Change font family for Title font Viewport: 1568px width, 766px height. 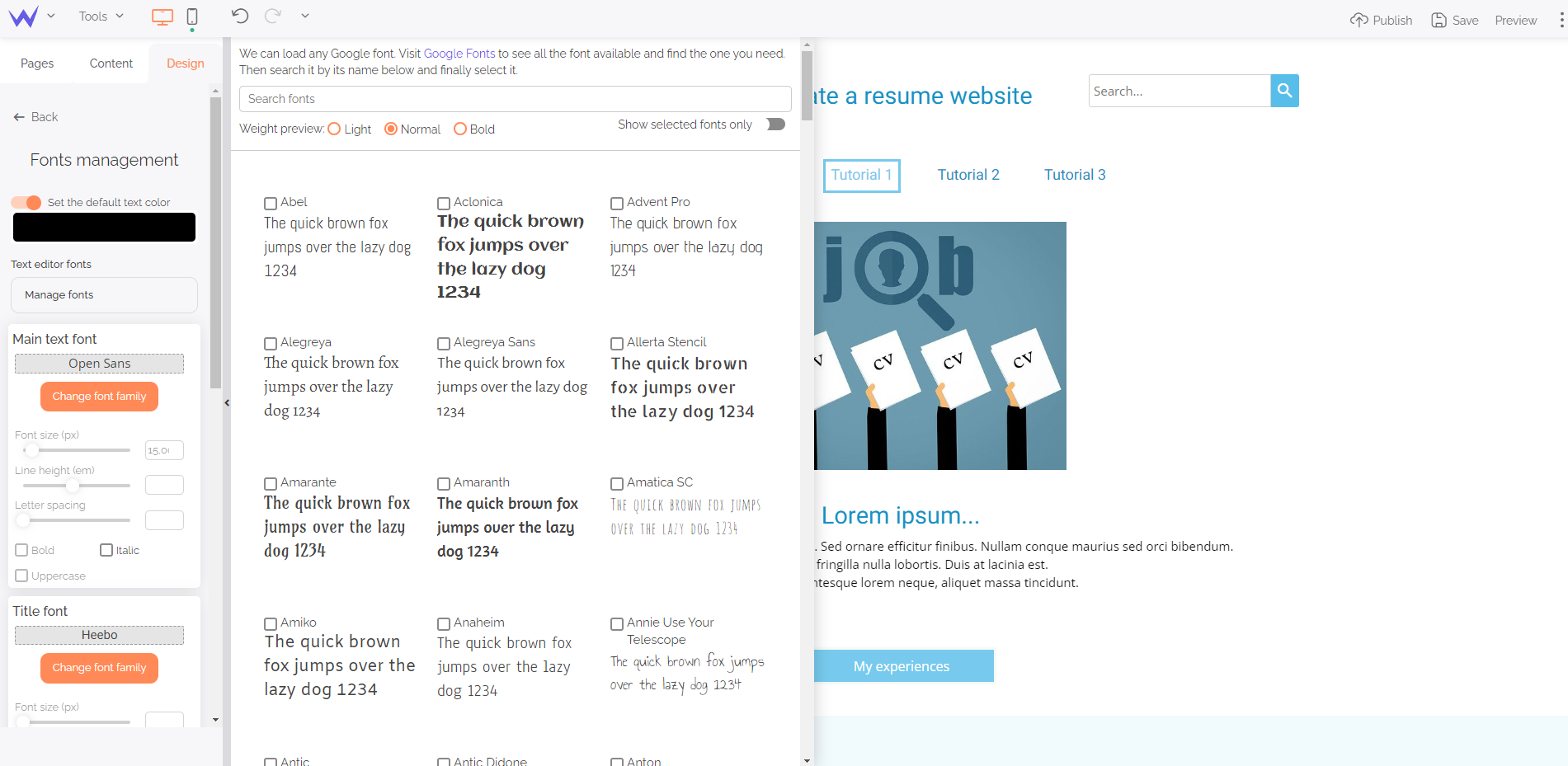pyautogui.click(x=99, y=668)
